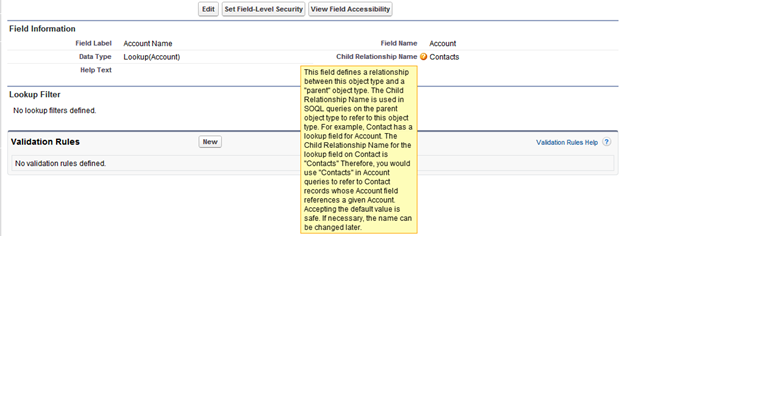Select the Lookup(Account) data type value
Image resolution: width=768 pixels, height=403 pixels.
pos(152,57)
